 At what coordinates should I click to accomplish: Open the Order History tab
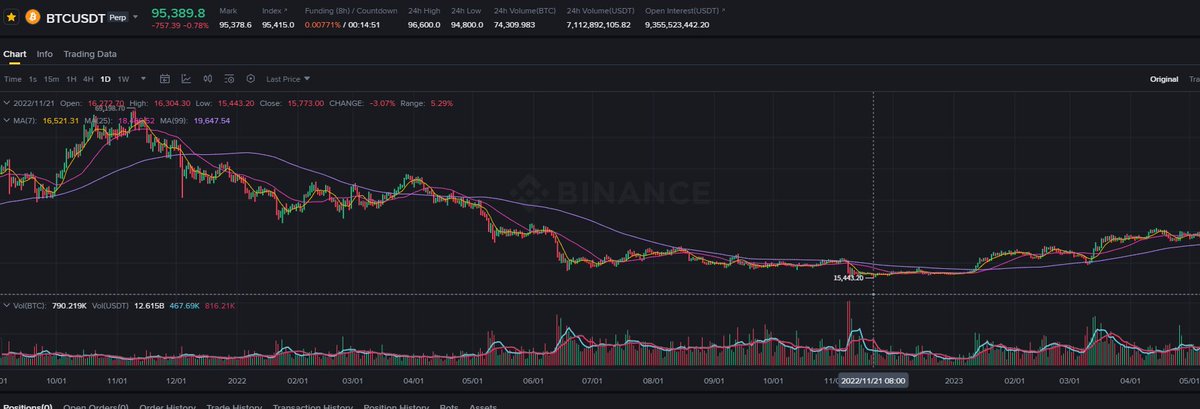[x=165, y=406]
